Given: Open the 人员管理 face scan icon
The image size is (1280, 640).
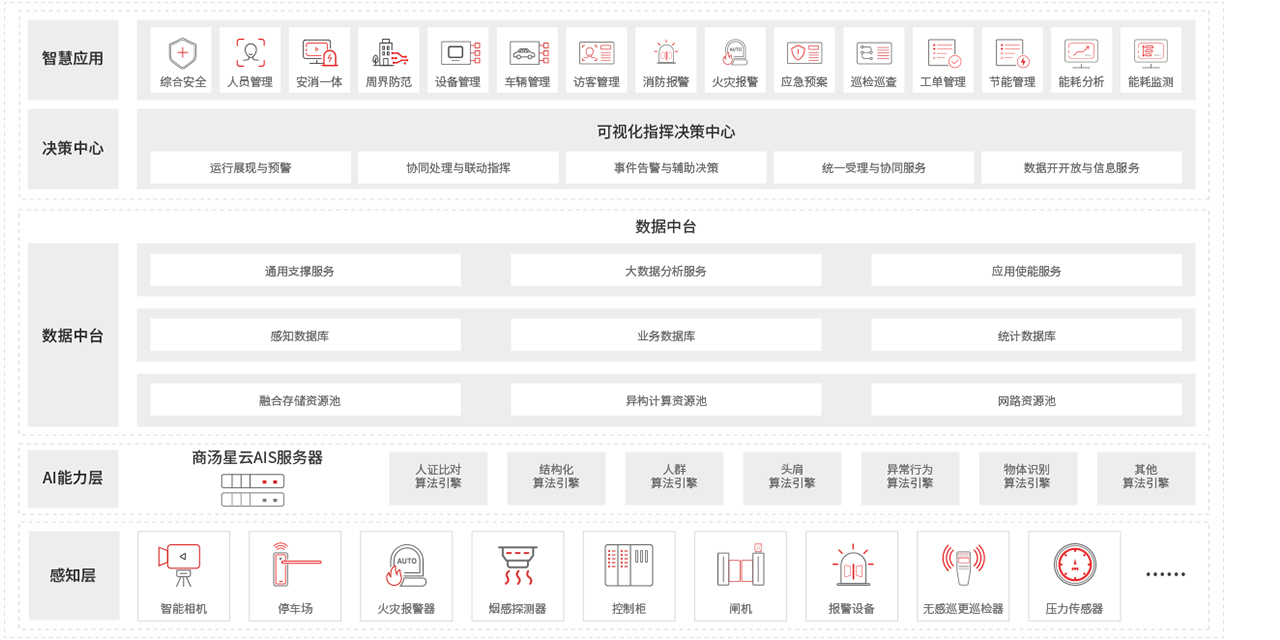Looking at the screenshot, I should 250,53.
